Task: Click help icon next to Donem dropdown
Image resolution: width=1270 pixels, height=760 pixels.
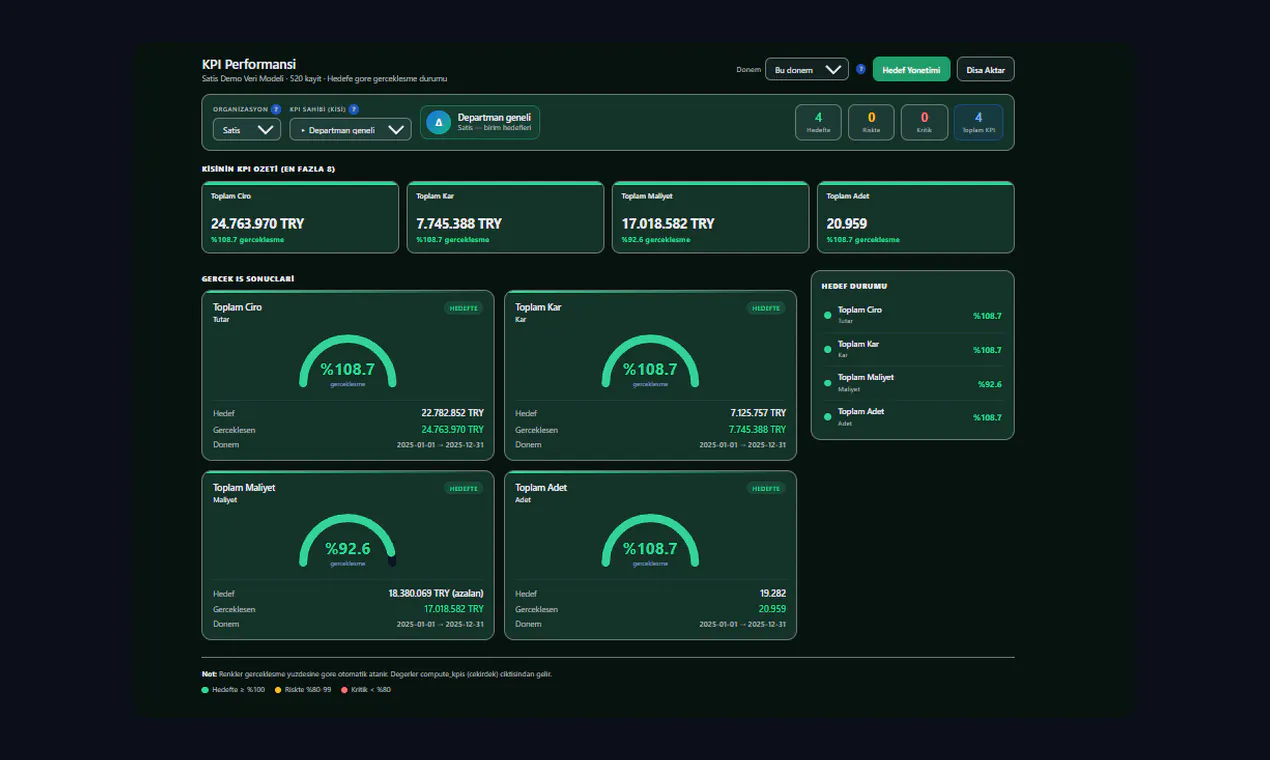Action: [861, 69]
